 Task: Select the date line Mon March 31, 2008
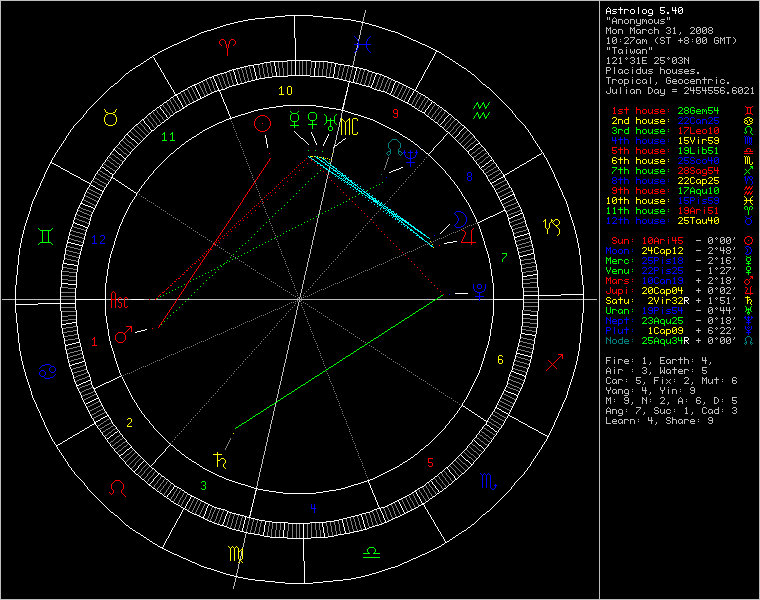659,31
